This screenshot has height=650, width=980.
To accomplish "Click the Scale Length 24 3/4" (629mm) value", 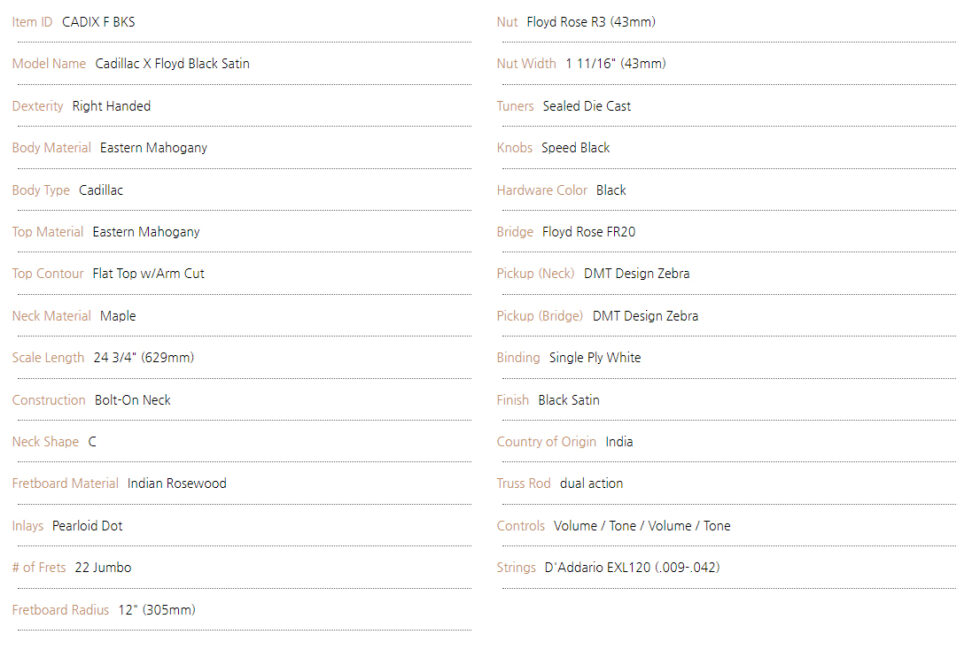I will 144,358.
